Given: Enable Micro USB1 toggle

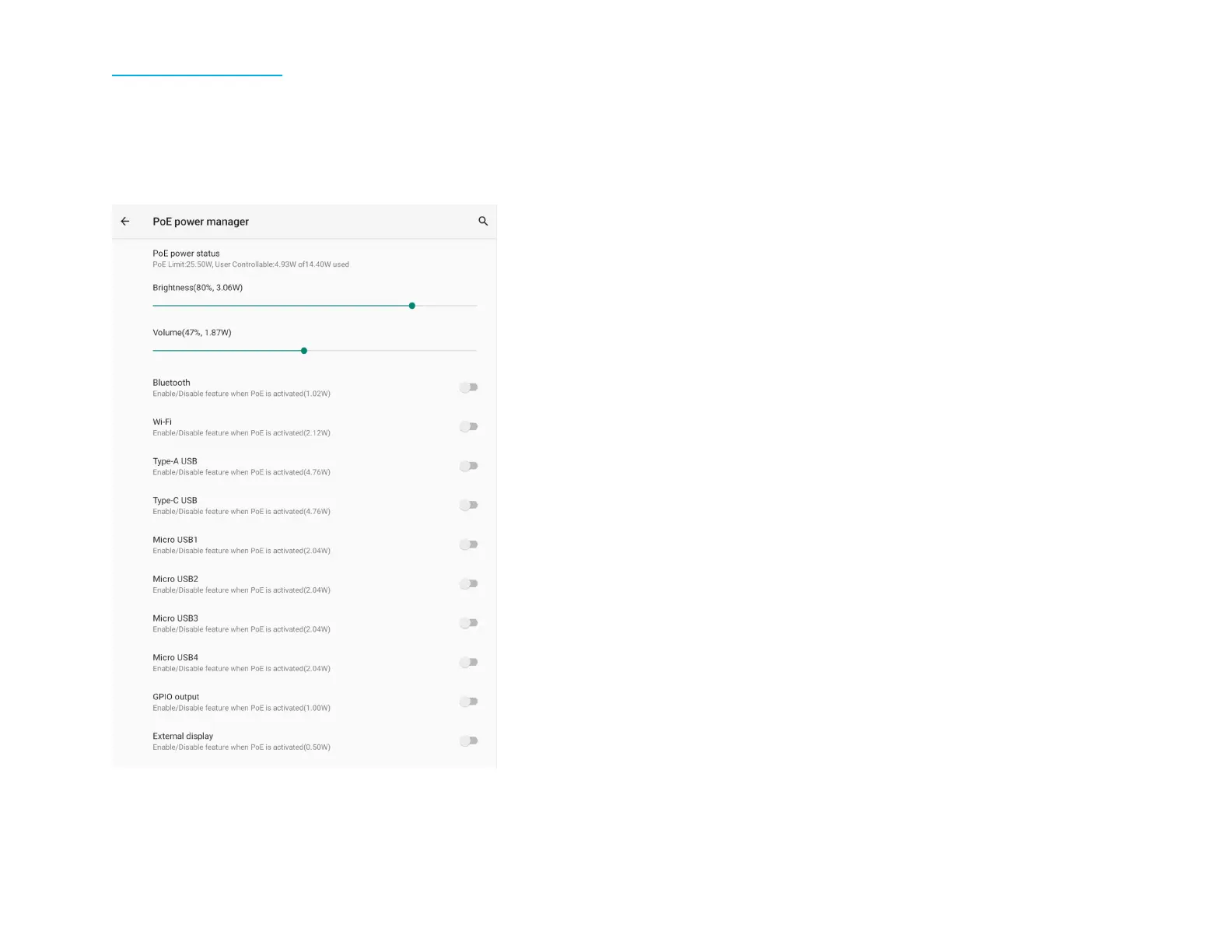Looking at the screenshot, I should coord(468,544).
